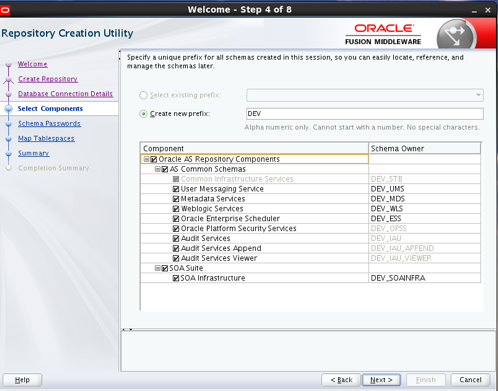This screenshot has width=498, height=391.
Task: Click the DEV_IAU schema owner cell
Action: coord(424,239)
